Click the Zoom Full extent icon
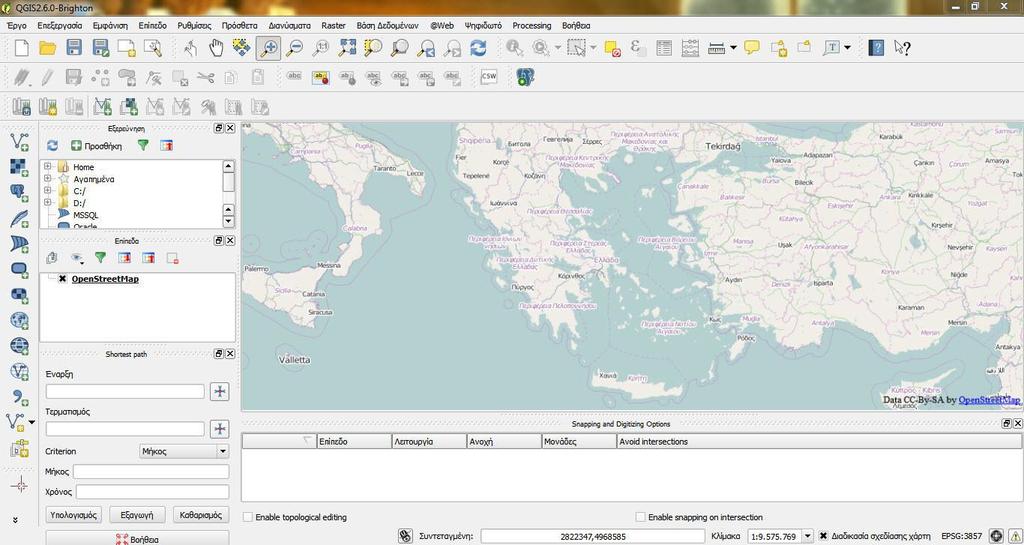Viewport: 1024px width, 545px height. click(x=347, y=48)
